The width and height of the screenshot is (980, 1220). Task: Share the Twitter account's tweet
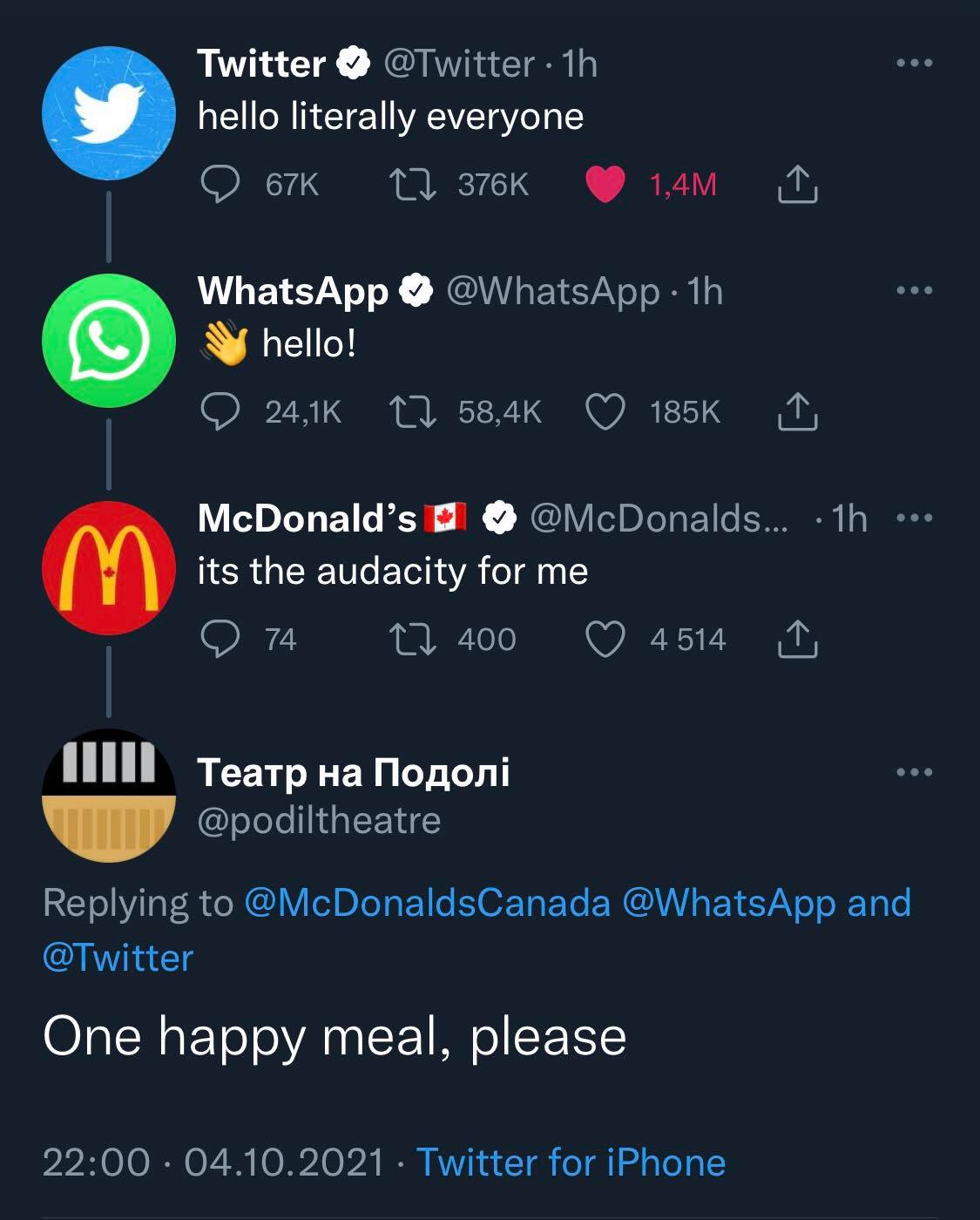pyautogui.click(x=796, y=185)
